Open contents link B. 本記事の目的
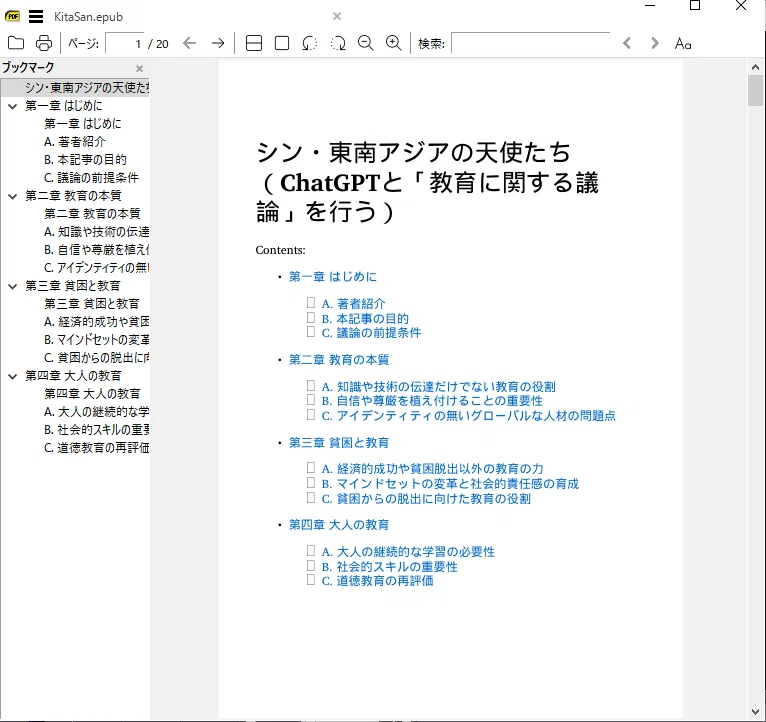The height and width of the screenshot is (722, 766). [x=365, y=319]
